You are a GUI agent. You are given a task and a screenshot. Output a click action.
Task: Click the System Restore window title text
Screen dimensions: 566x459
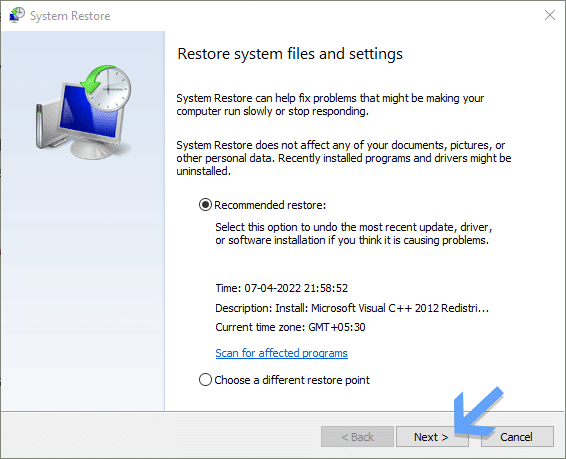(x=70, y=16)
